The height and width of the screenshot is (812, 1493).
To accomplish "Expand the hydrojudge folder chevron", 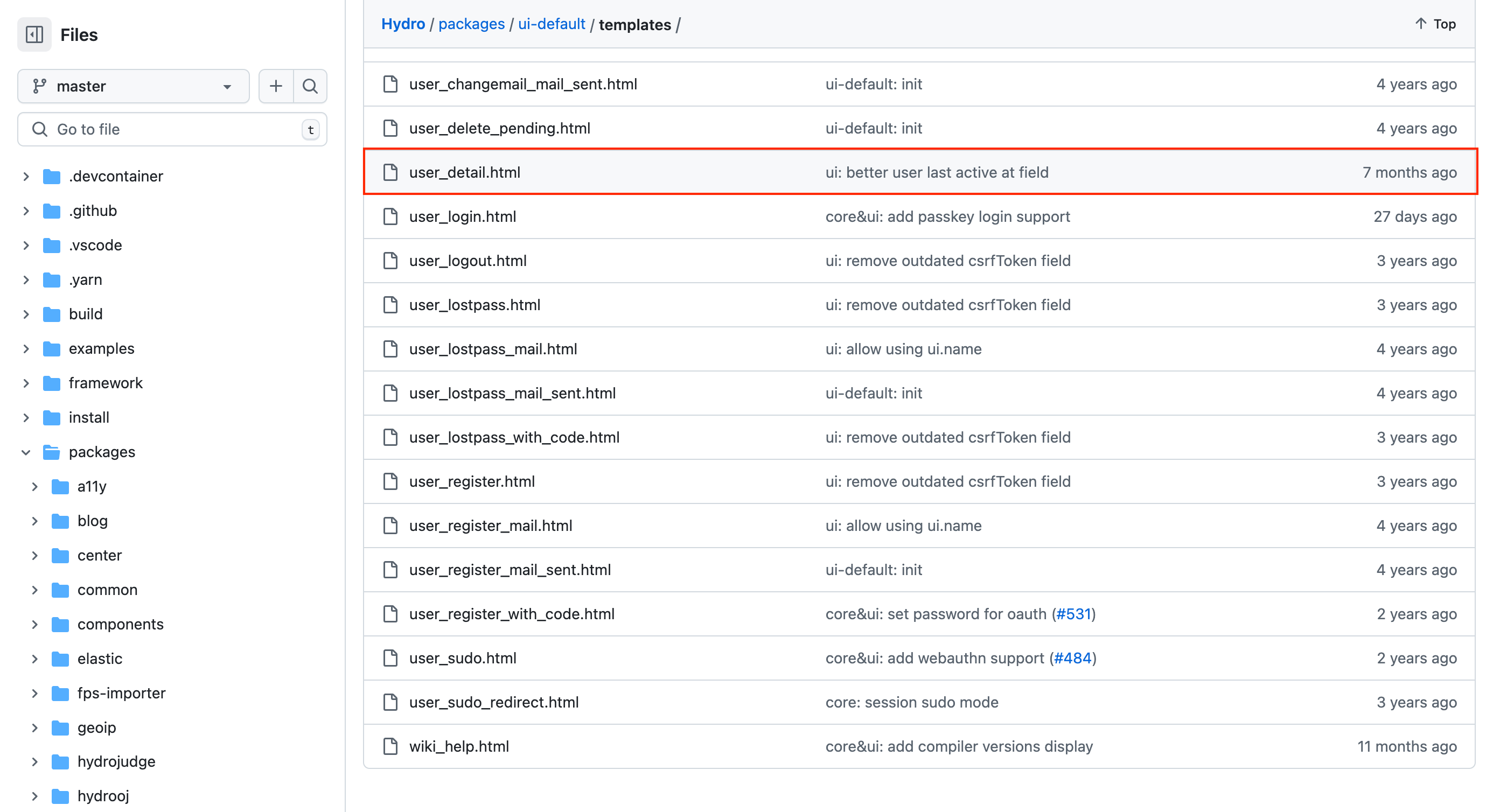I will pyautogui.click(x=35, y=761).
